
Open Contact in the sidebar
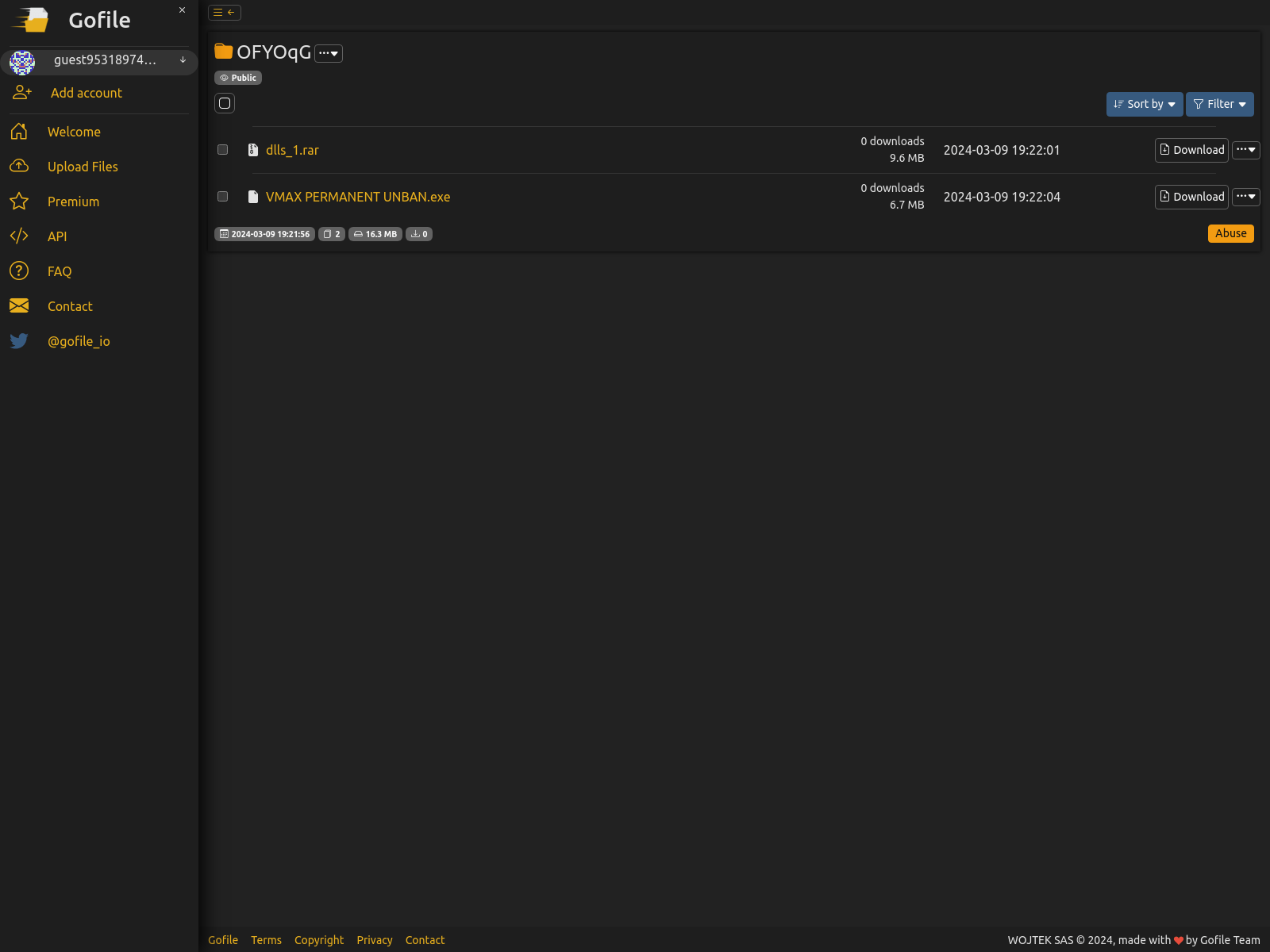(x=70, y=306)
